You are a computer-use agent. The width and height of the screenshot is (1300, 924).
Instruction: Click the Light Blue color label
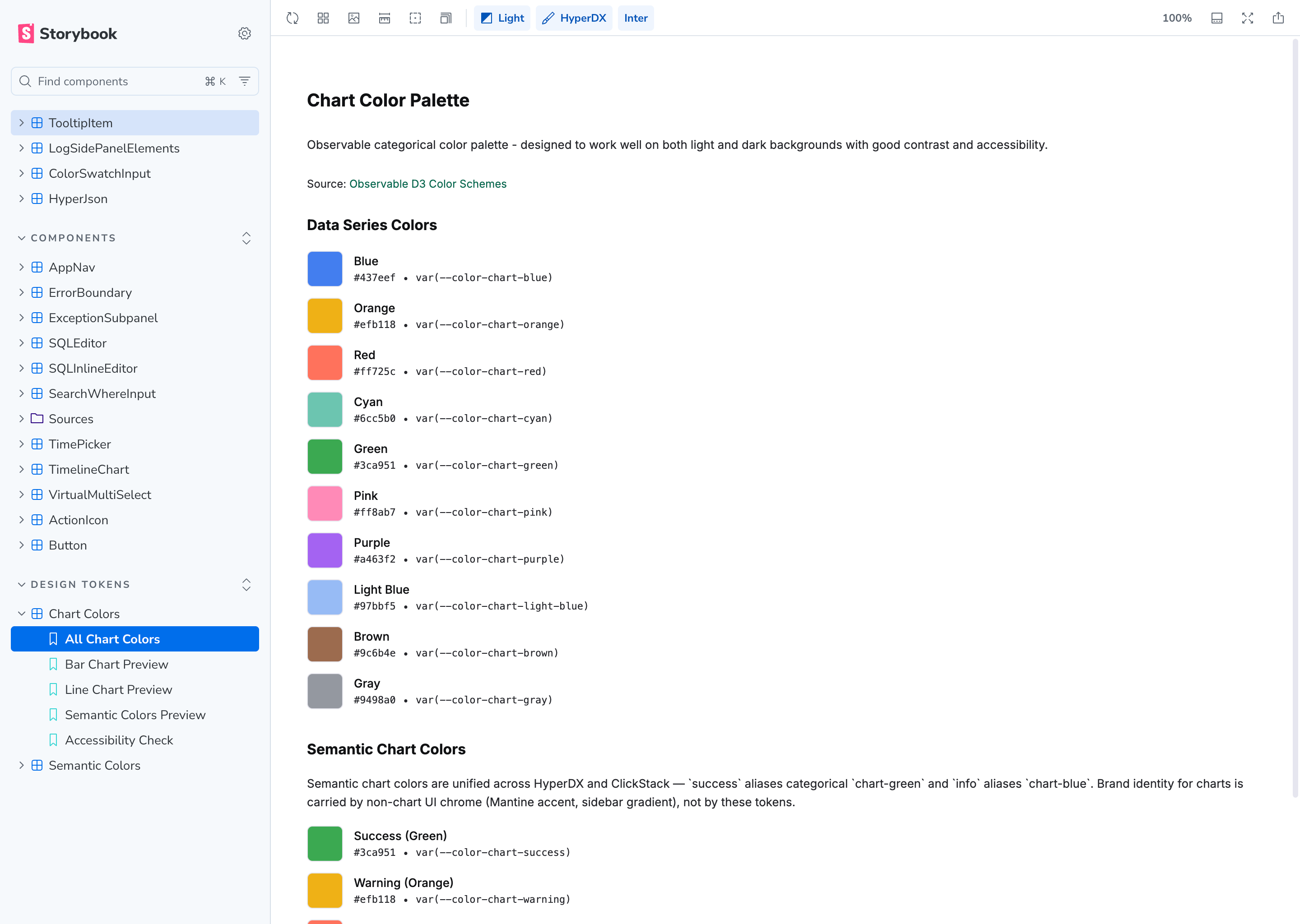tap(381, 589)
